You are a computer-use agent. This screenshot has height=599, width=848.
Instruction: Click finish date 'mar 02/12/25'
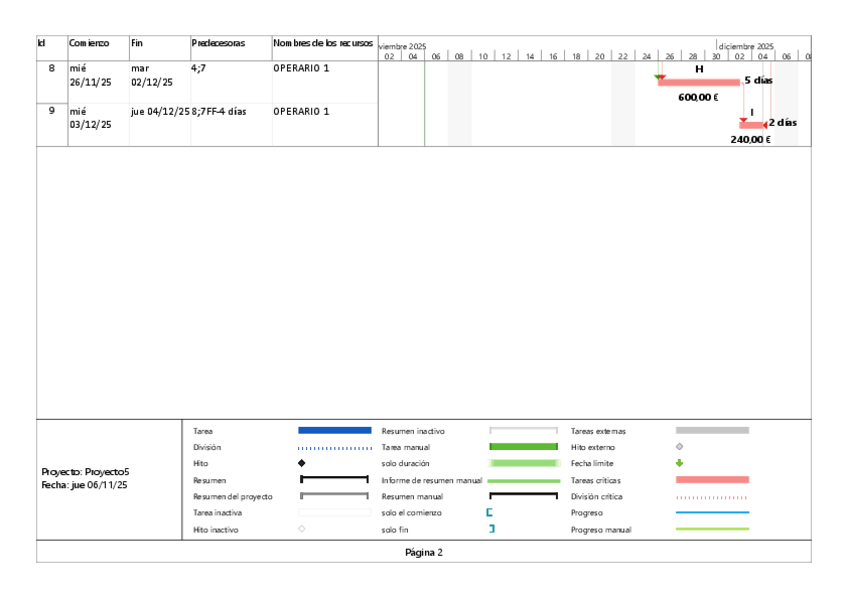pos(152,75)
